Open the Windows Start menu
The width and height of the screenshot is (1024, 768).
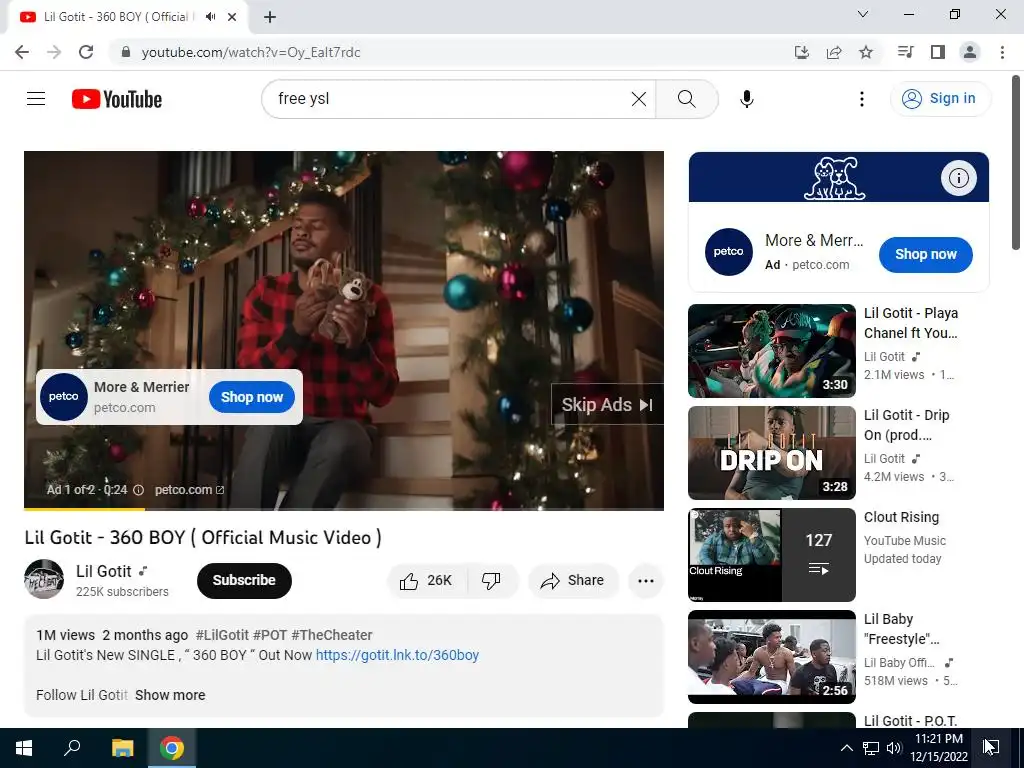pos(24,748)
